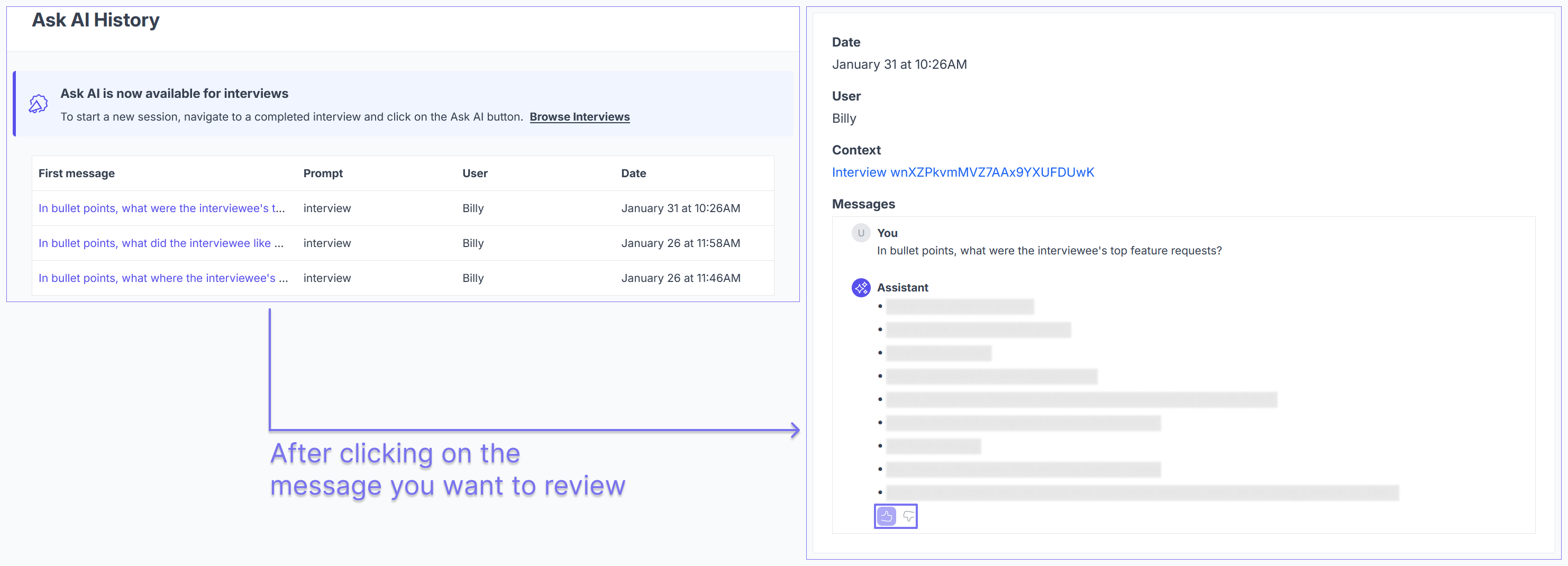Click the thumbs down feedback icon
This screenshot has height=566, width=1568.
coord(908,516)
